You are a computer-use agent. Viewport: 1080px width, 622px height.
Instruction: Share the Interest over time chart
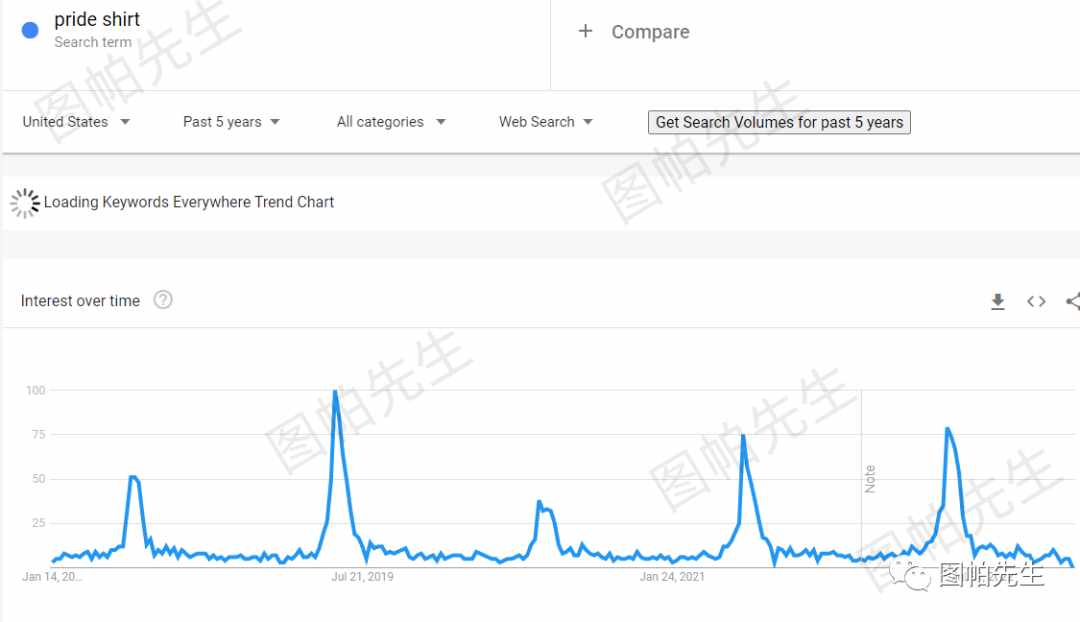(1073, 301)
